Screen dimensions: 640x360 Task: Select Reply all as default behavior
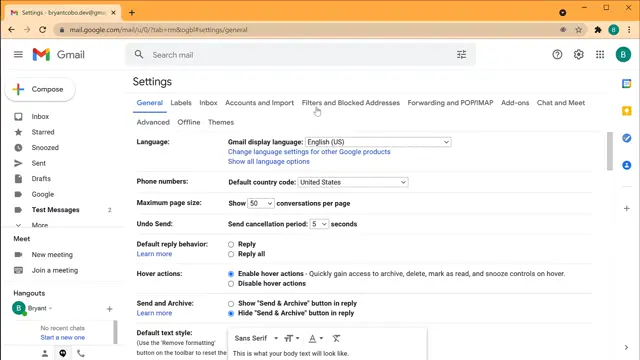click(231, 254)
